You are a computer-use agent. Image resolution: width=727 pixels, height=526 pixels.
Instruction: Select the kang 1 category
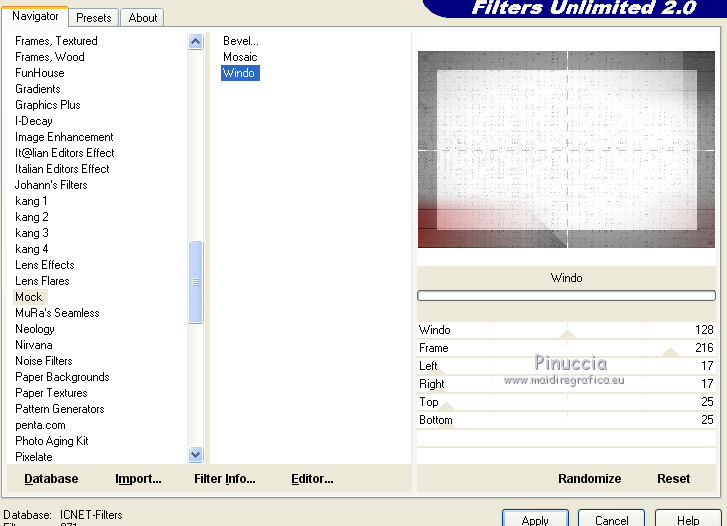pos(31,201)
